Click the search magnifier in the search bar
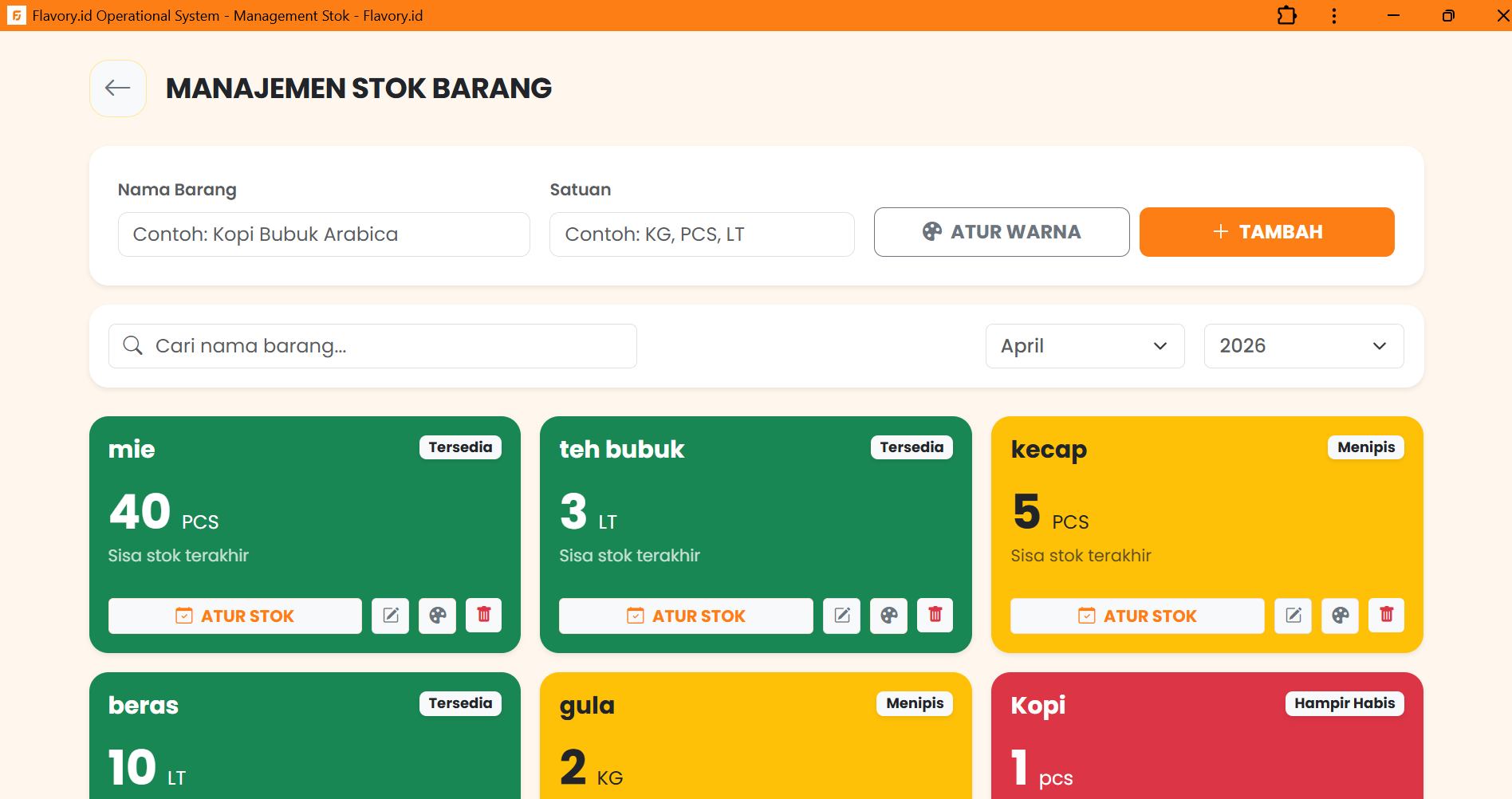 point(132,345)
